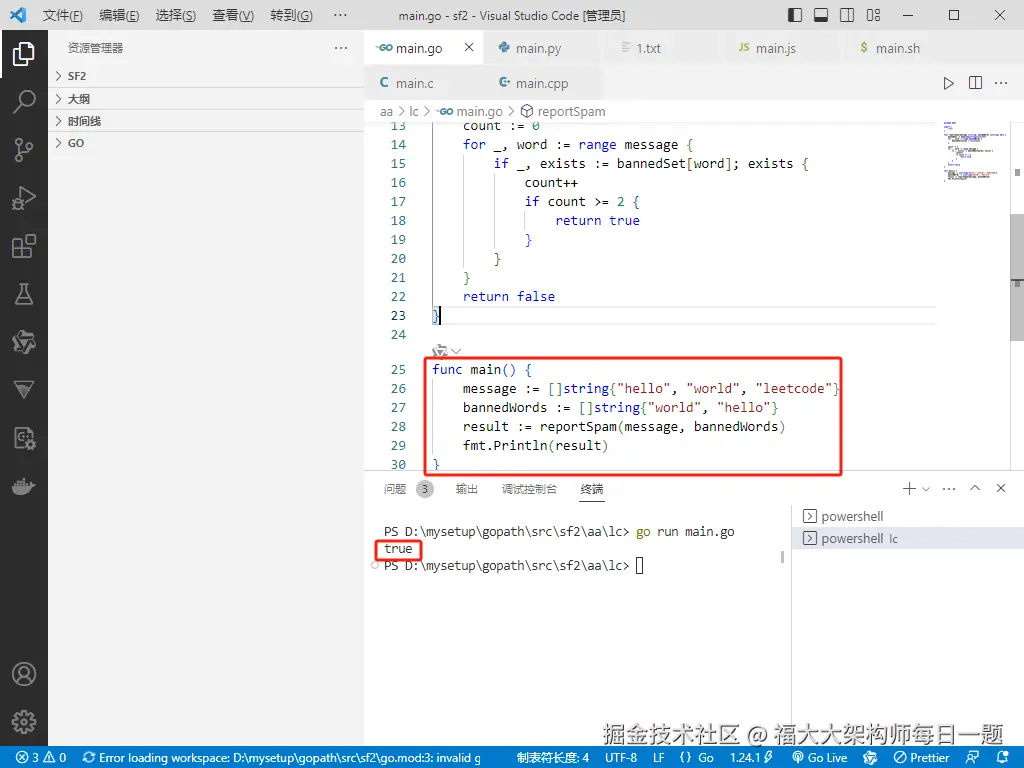
Task: Open the Explorer view in activity bar
Action: 24,54
